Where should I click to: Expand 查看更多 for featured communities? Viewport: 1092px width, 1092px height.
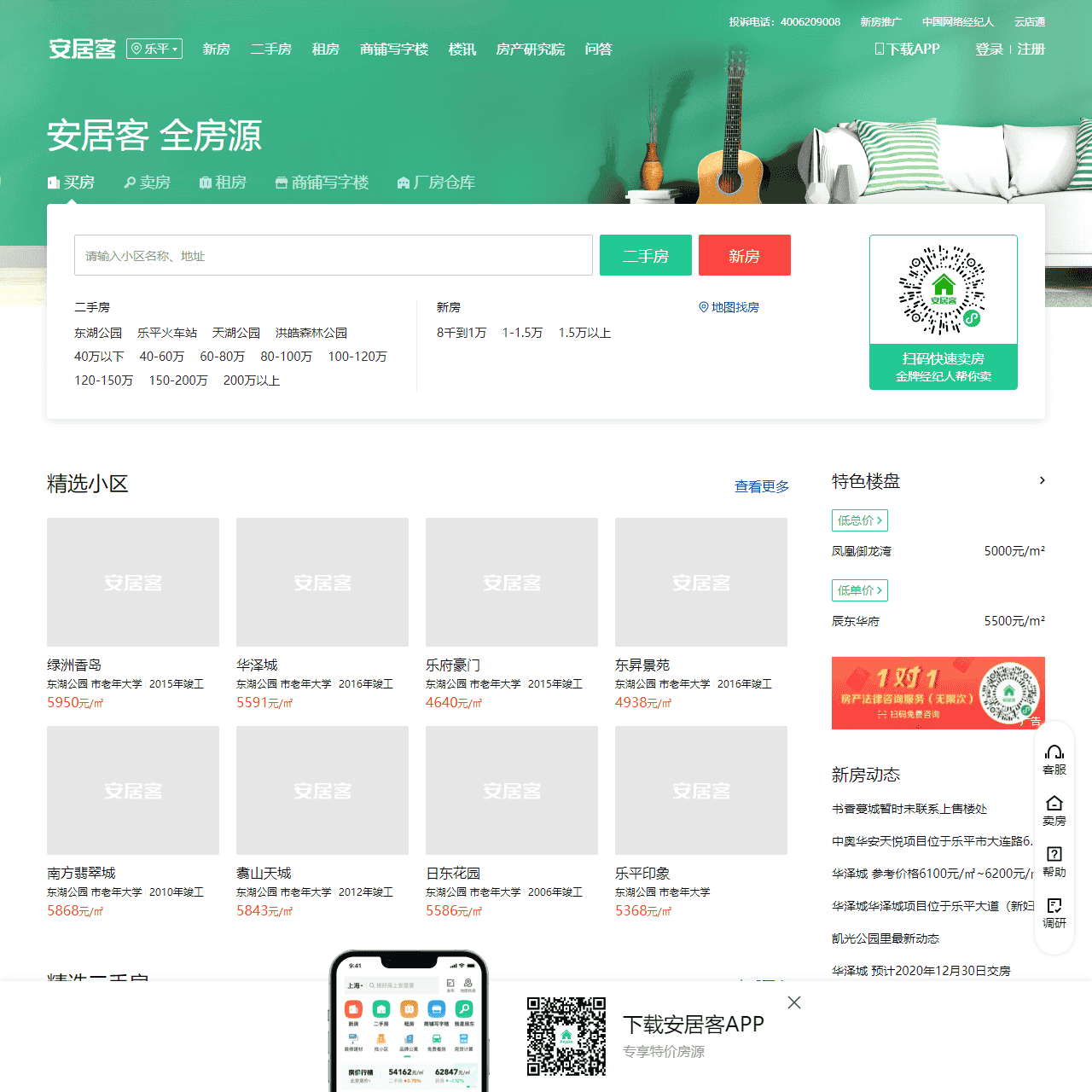pyautogui.click(x=760, y=486)
